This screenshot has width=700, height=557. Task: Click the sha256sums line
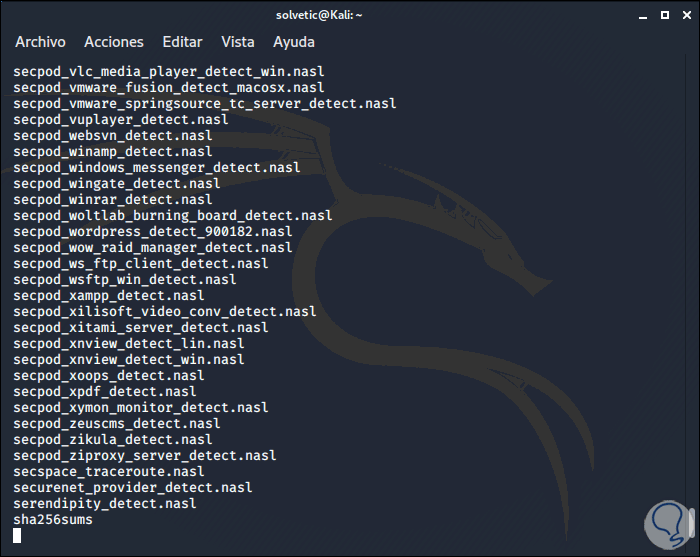54,520
